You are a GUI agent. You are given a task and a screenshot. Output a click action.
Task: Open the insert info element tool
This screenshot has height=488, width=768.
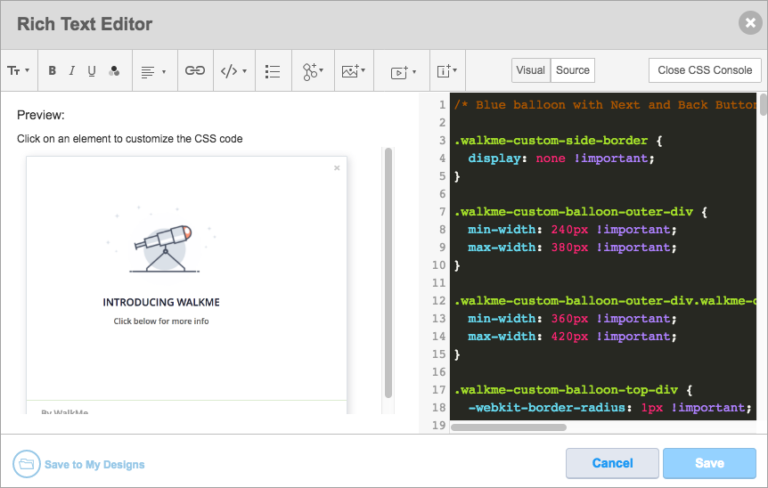pyautogui.click(x=444, y=72)
